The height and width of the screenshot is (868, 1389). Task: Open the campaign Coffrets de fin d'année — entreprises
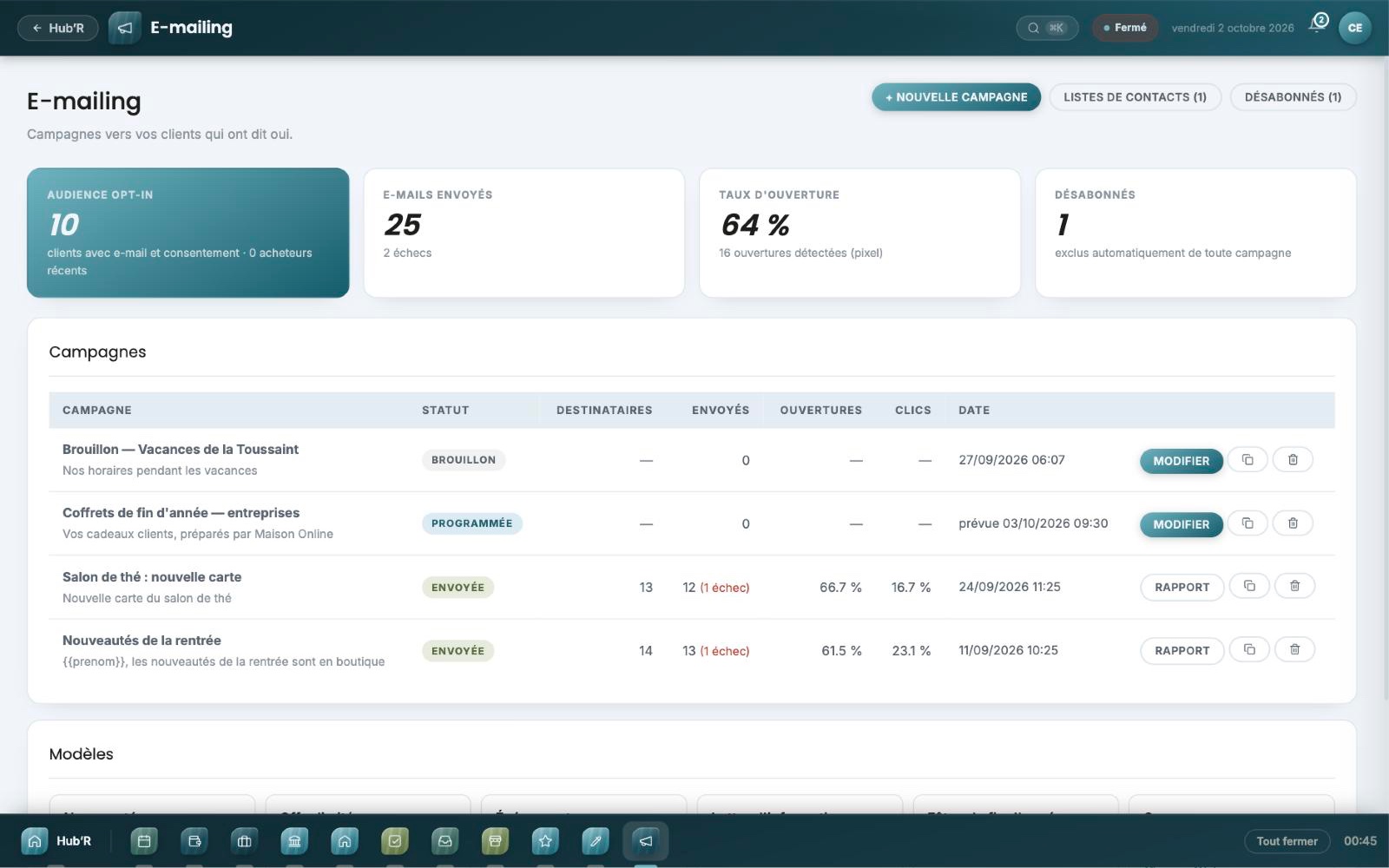coord(181,513)
